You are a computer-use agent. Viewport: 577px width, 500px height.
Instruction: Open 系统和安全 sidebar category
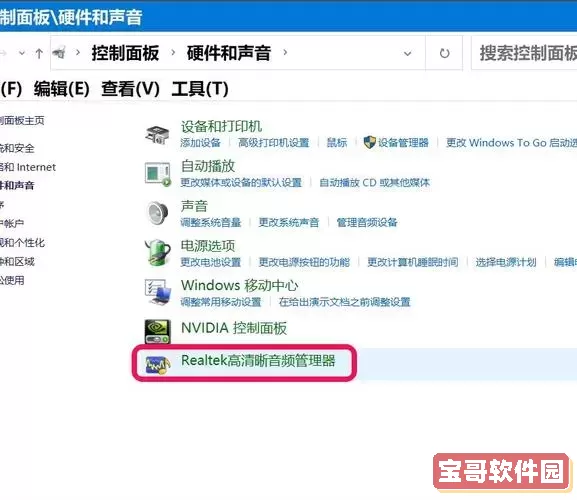(x=17, y=148)
